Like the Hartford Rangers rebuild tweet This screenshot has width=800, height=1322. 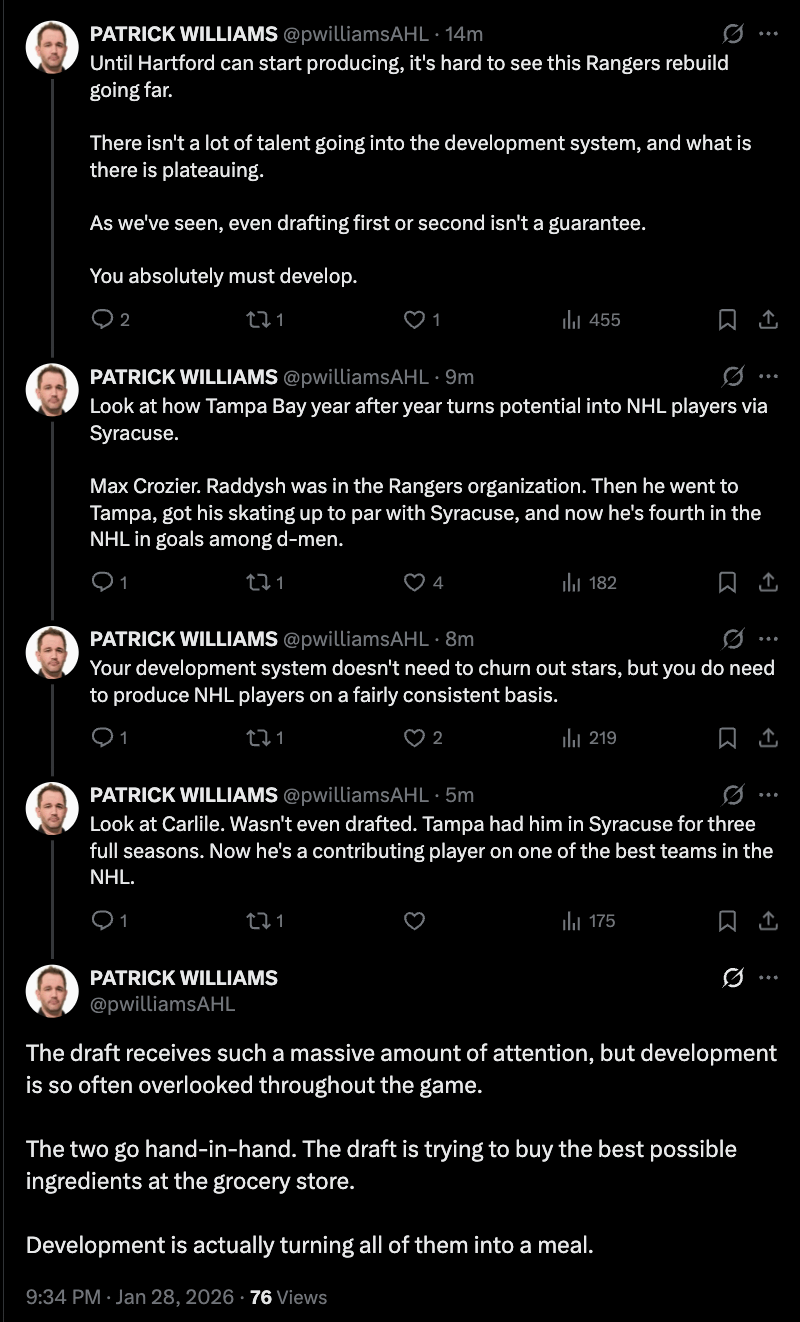pos(414,320)
